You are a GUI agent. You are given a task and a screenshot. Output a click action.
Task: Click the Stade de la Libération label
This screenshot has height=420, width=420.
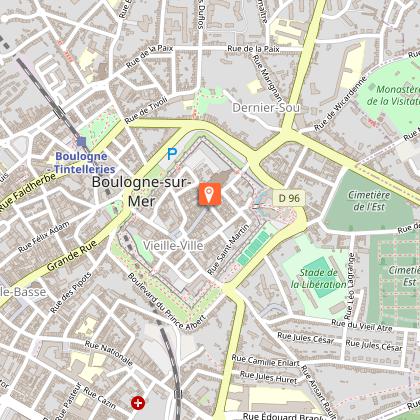pyautogui.click(x=318, y=278)
